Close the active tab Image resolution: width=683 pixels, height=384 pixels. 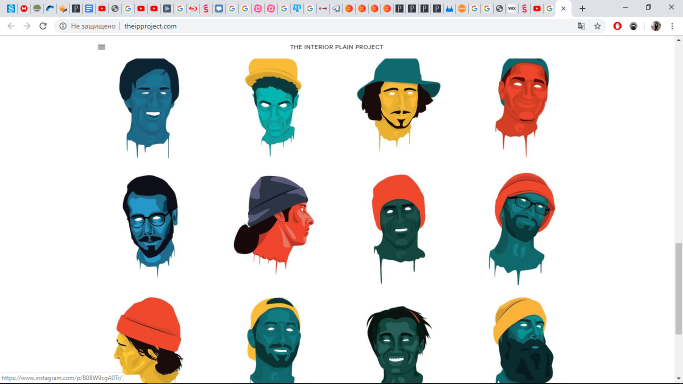tap(563, 8)
